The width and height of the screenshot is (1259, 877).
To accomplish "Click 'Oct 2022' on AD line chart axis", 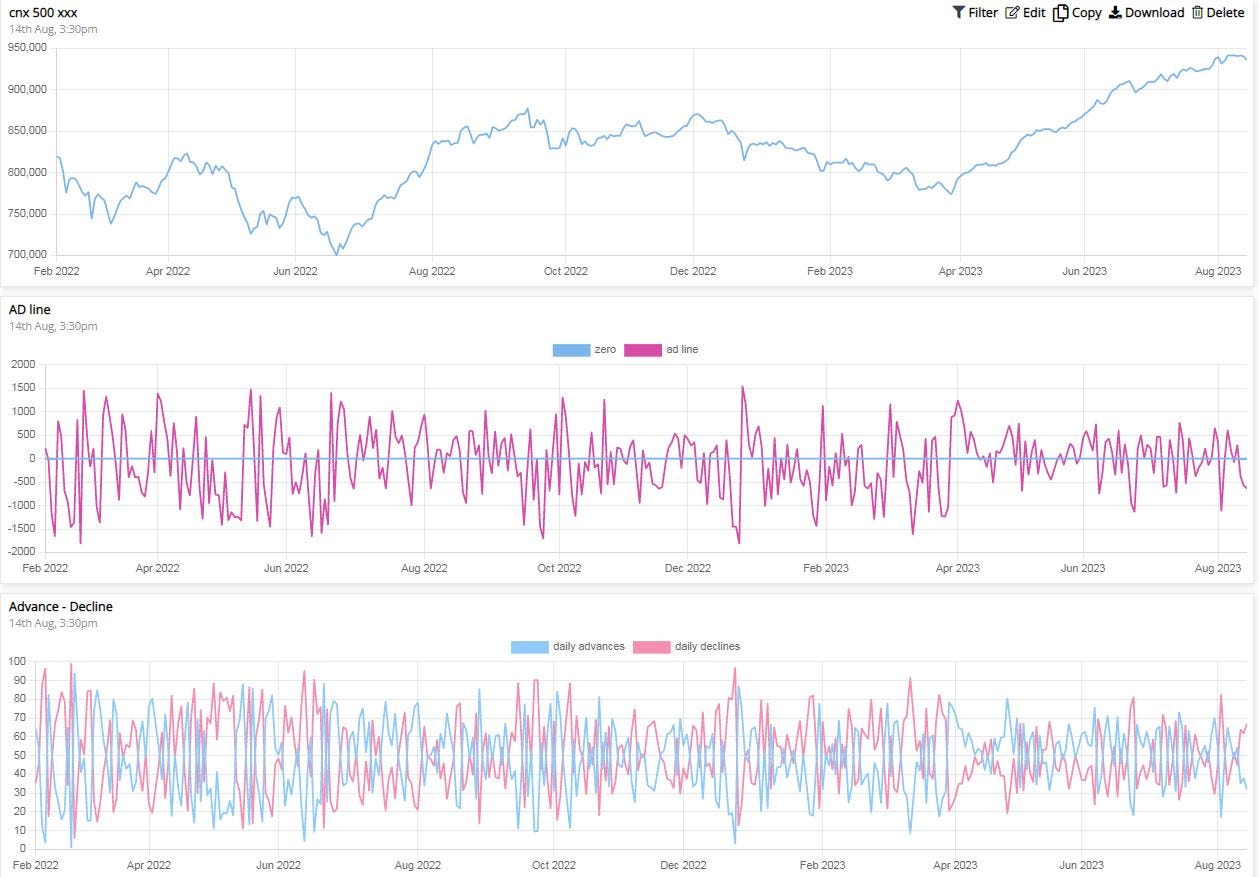I will (x=559, y=568).
